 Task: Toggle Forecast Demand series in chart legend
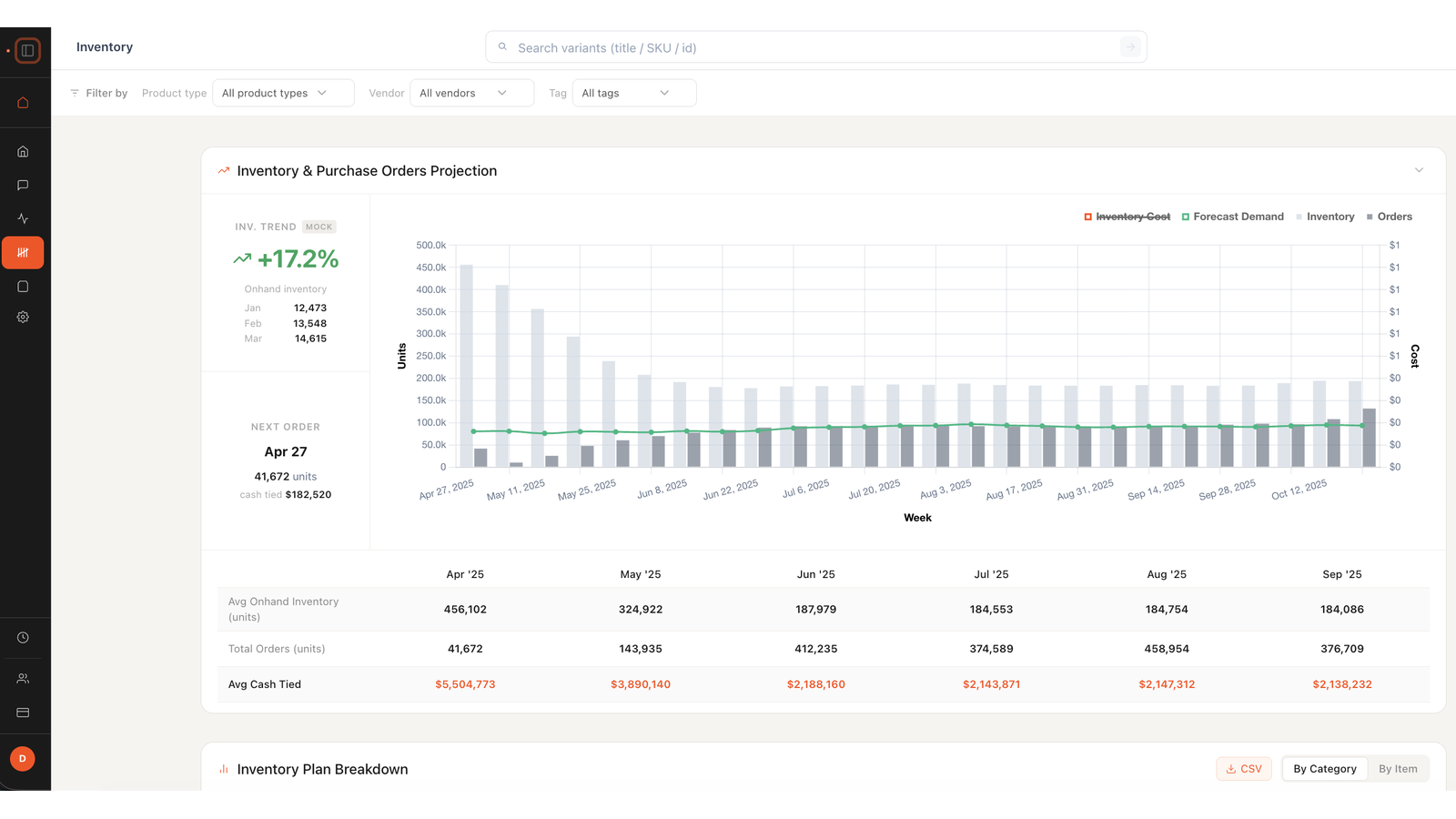(x=1232, y=217)
